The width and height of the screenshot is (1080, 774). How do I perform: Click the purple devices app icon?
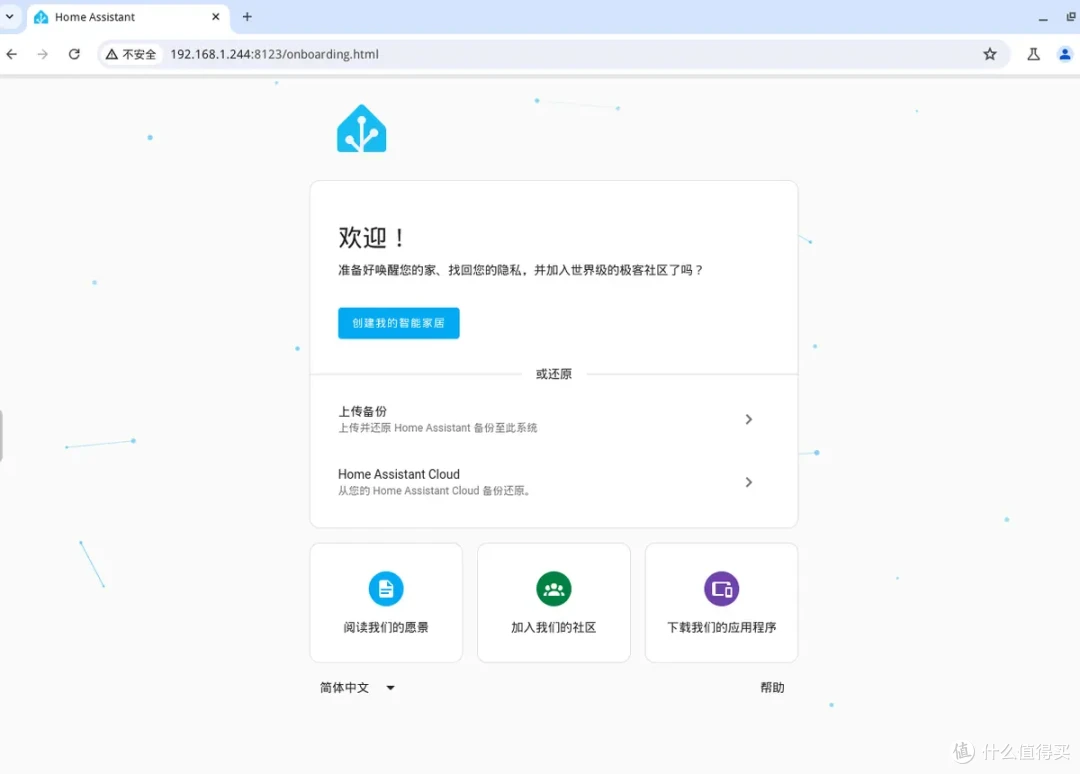tap(721, 589)
